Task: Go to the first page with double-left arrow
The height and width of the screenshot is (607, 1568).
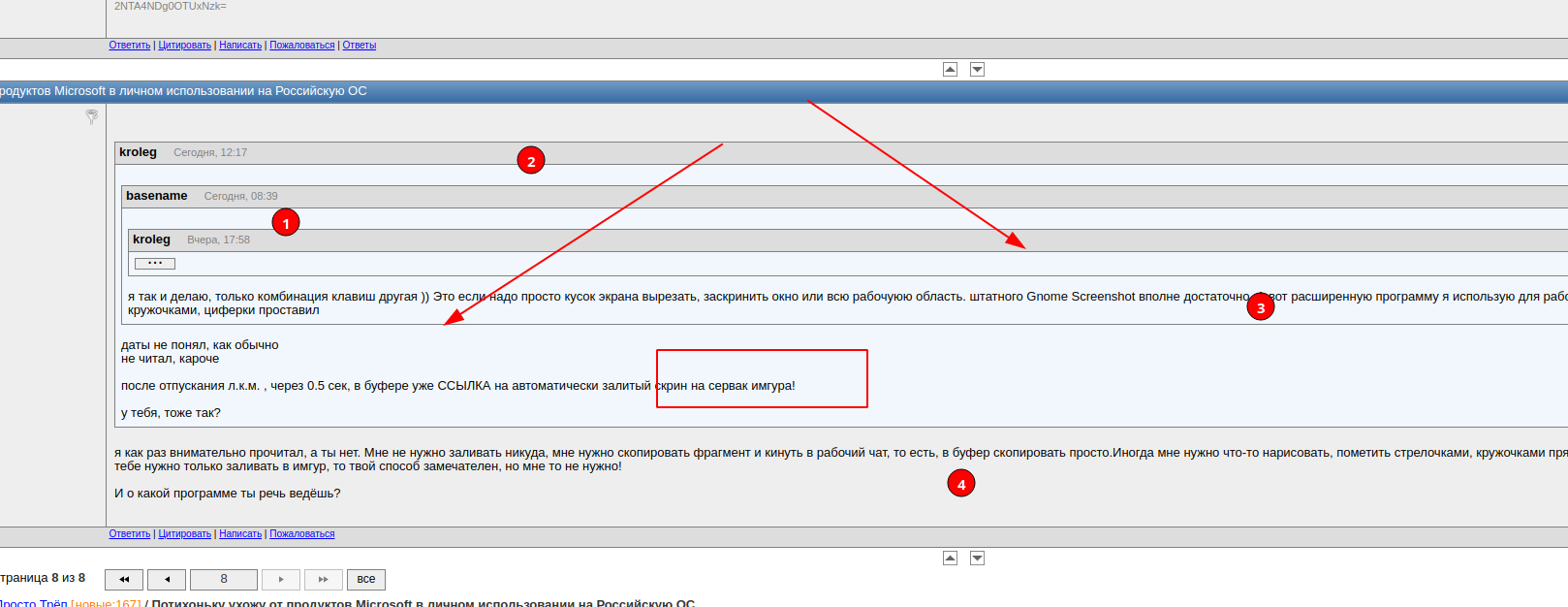Action: pyautogui.click(x=124, y=580)
